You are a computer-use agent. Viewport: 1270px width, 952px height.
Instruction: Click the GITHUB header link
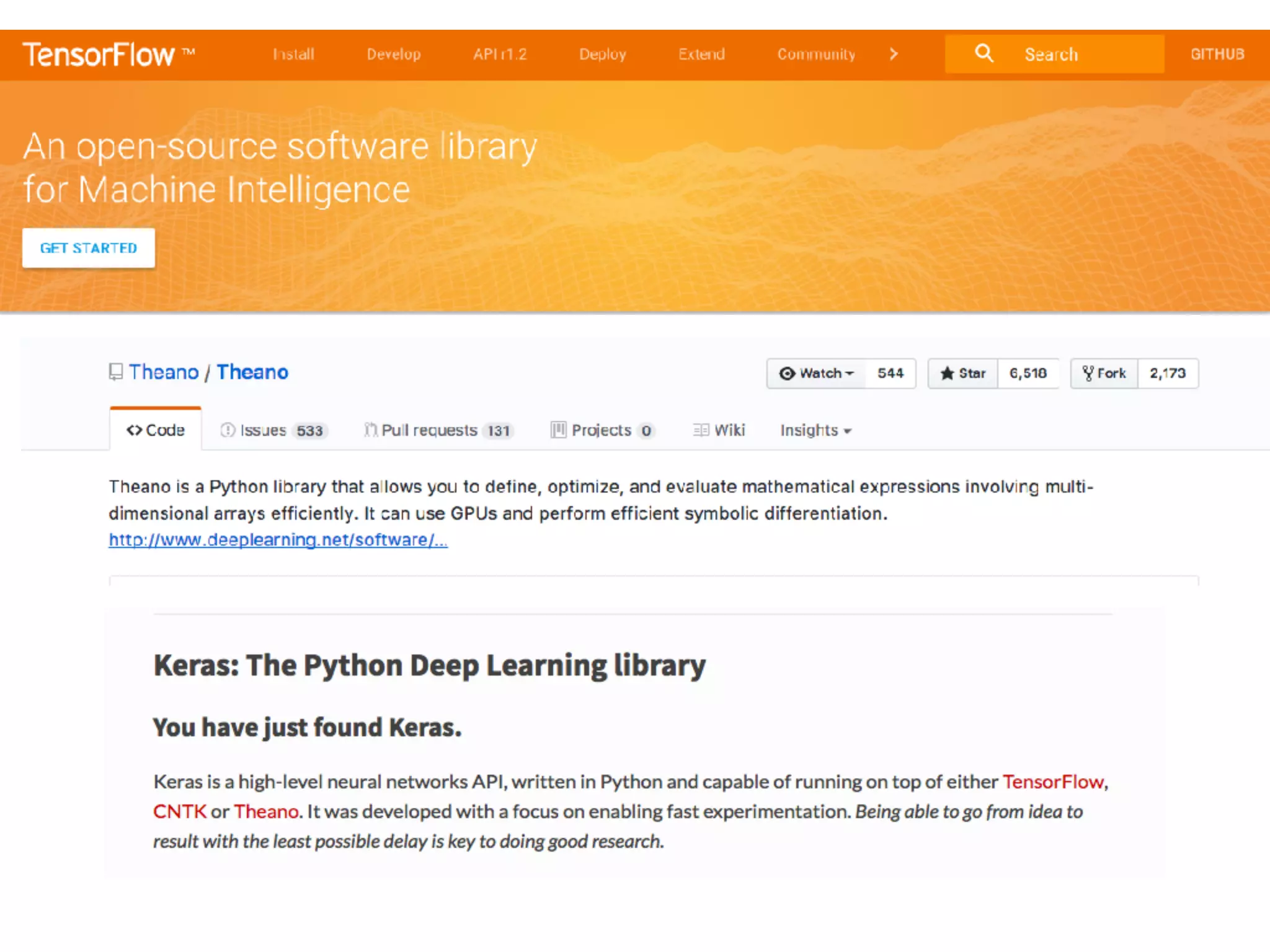[x=1217, y=54]
